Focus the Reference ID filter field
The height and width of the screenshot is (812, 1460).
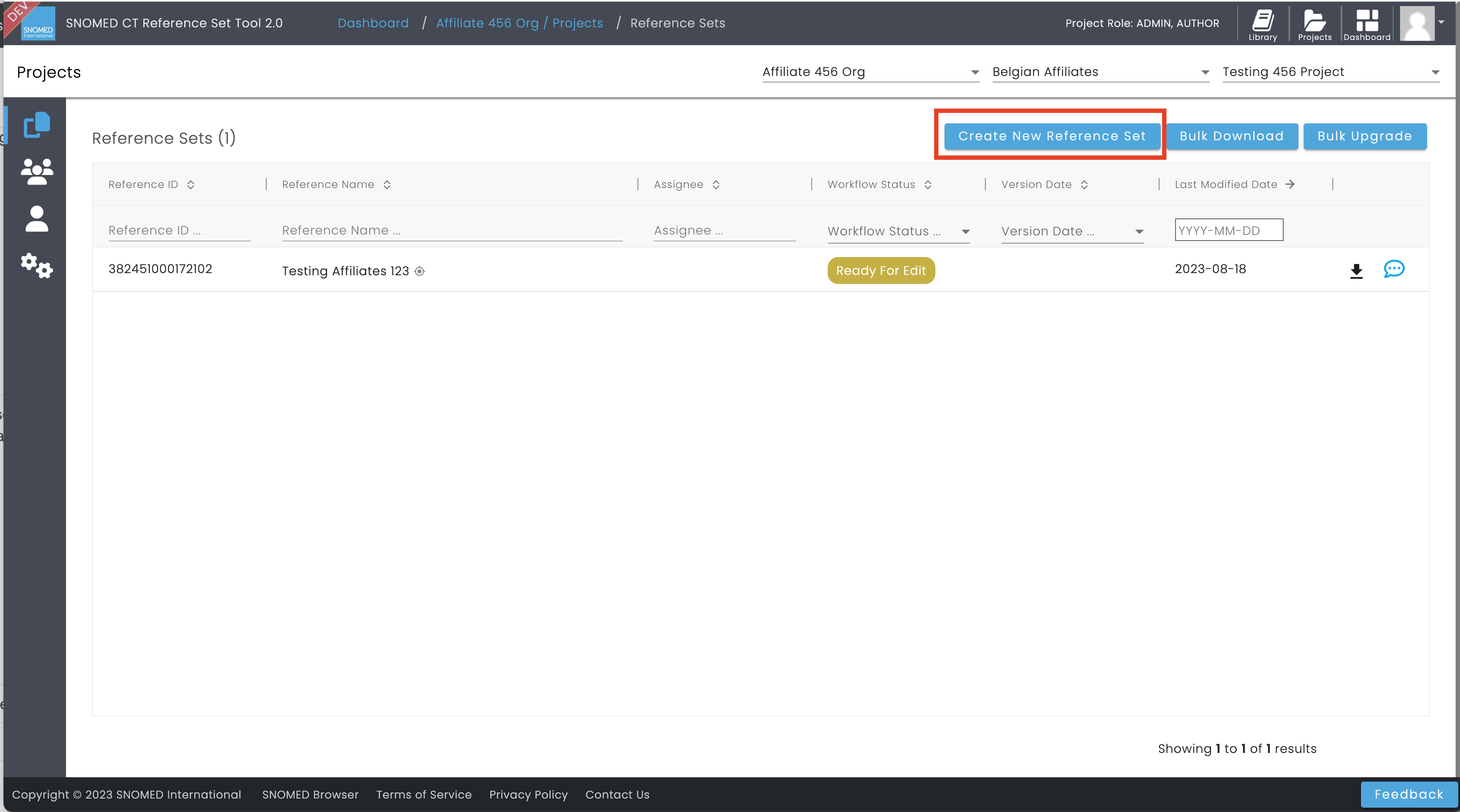[179, 231]
